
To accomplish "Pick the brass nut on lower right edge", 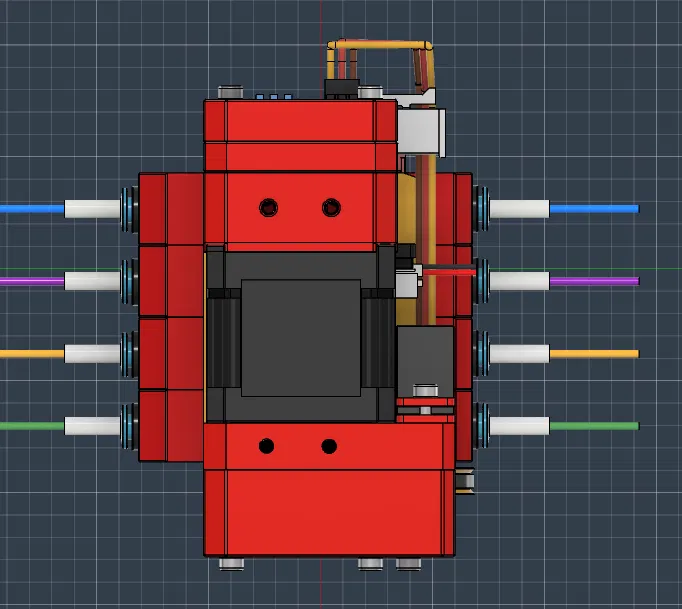I will 465,481.
